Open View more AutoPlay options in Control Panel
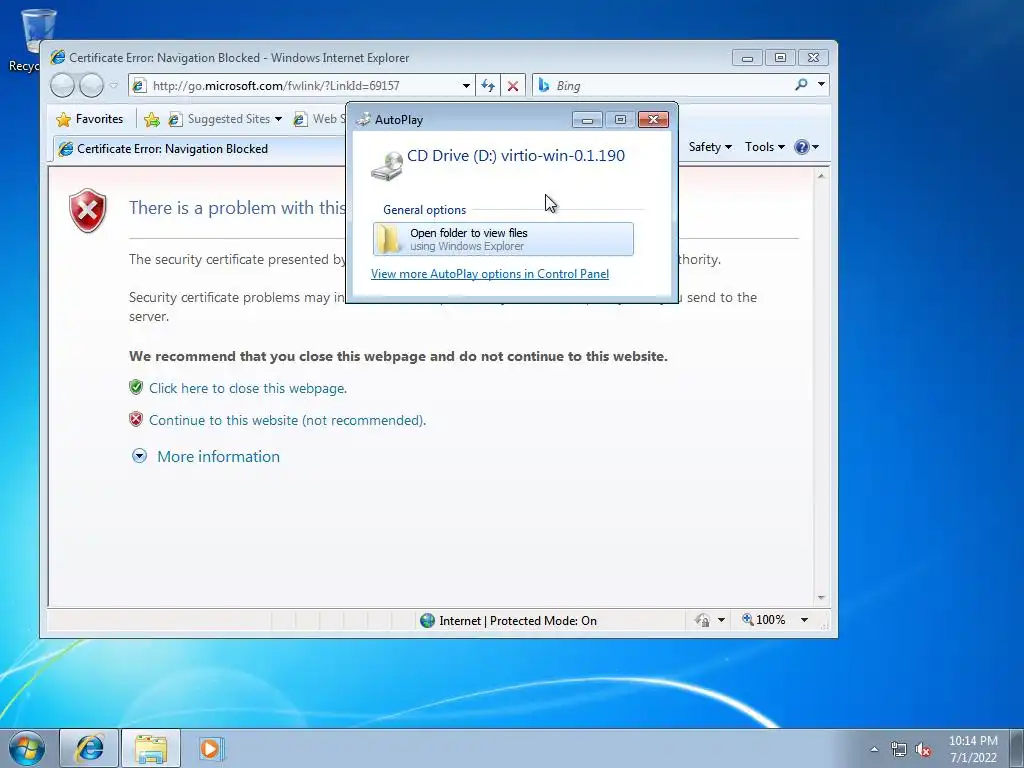The height and width of the screenshot is (768, 1024). click(x=490, y=274)
